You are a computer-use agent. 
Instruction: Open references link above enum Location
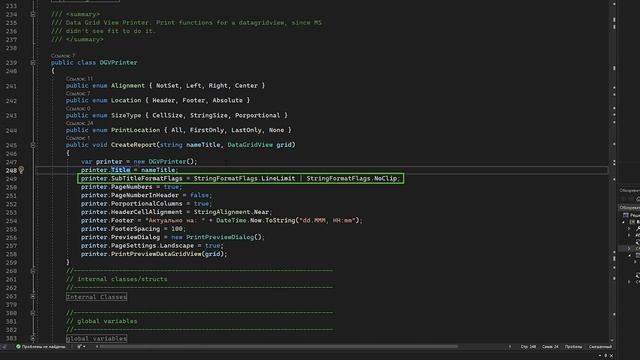pyautogui.click(x=78, y=93)
